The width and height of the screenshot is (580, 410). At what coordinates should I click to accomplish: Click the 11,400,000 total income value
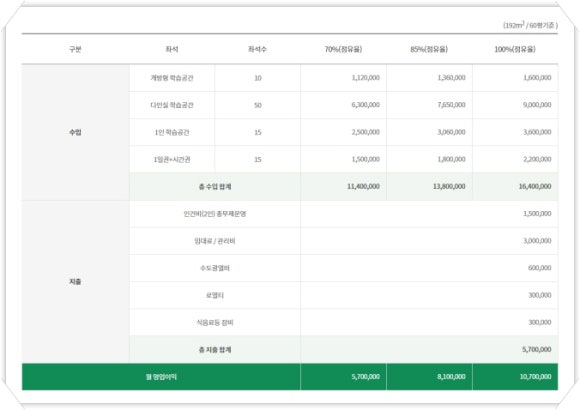pos(363,186)
